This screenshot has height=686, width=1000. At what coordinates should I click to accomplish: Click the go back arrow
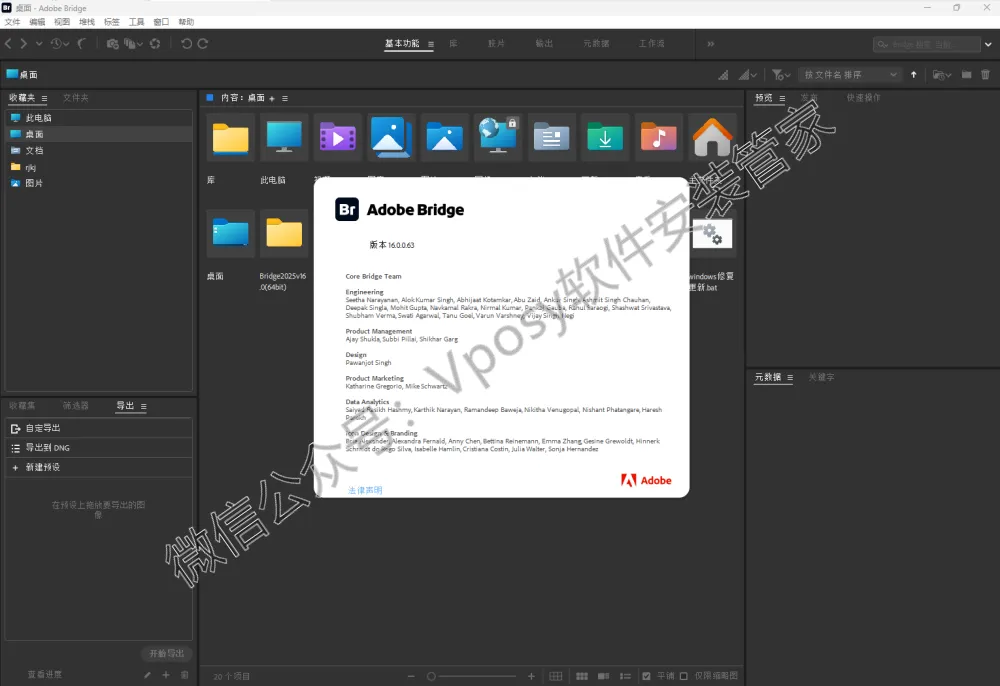pos(9,44)
